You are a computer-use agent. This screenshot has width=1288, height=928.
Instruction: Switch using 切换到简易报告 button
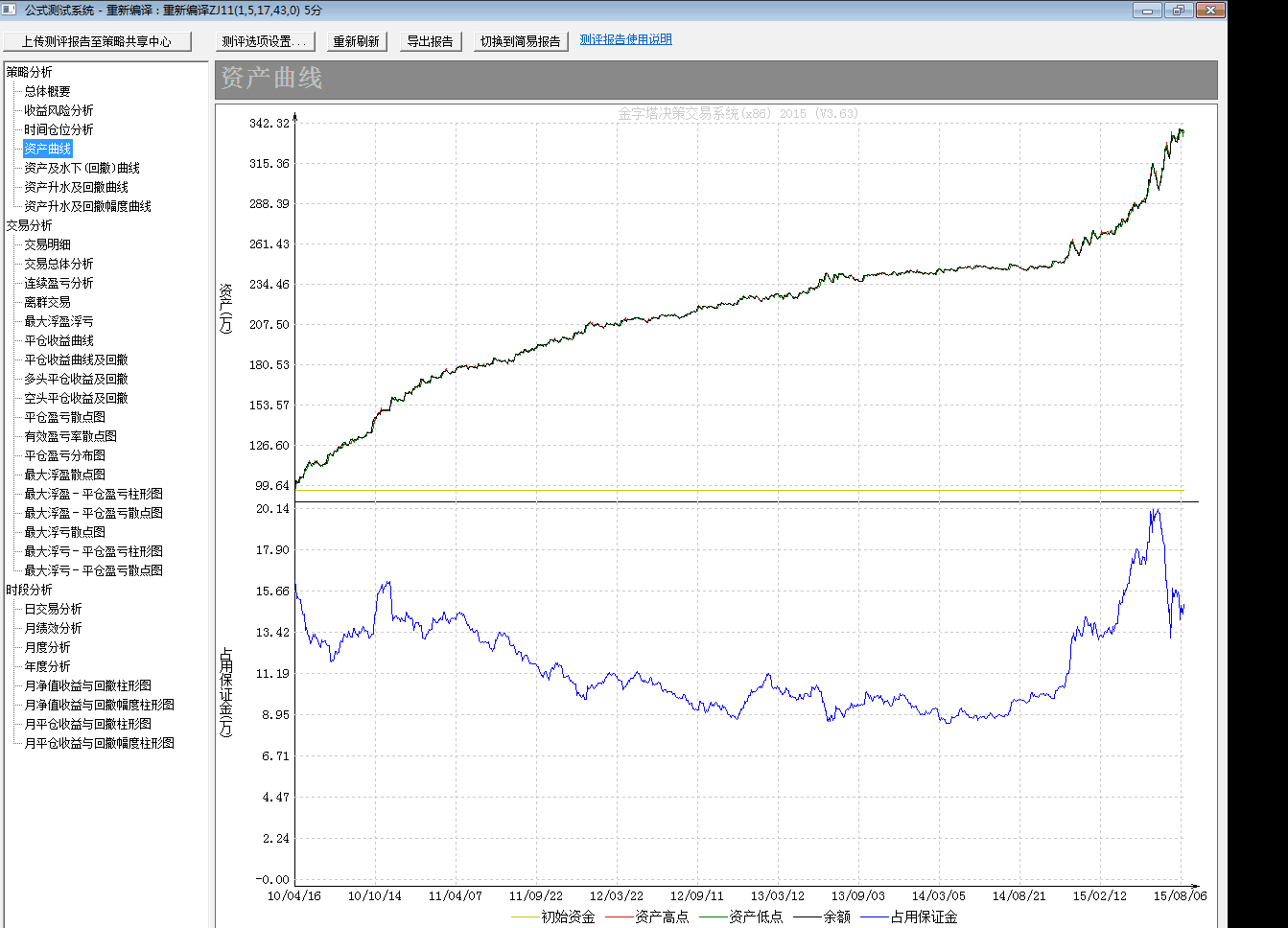click(x=520, y=41)
